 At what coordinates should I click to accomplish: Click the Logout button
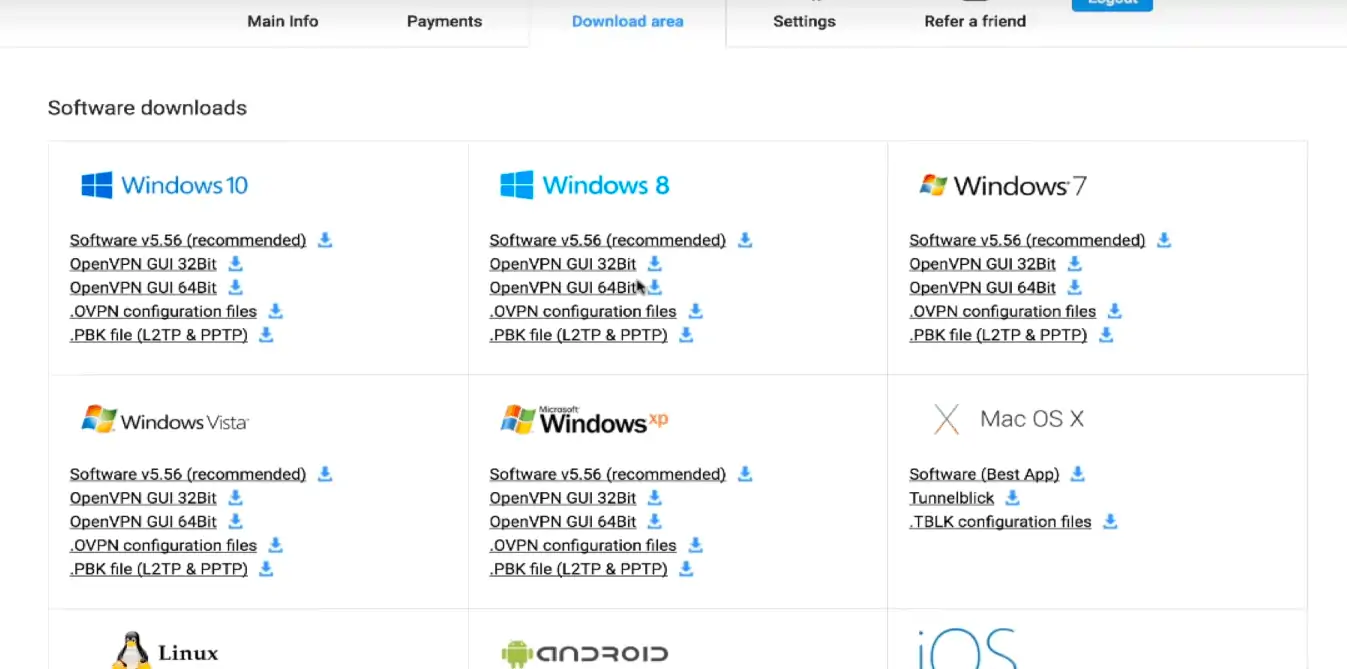1112,4
